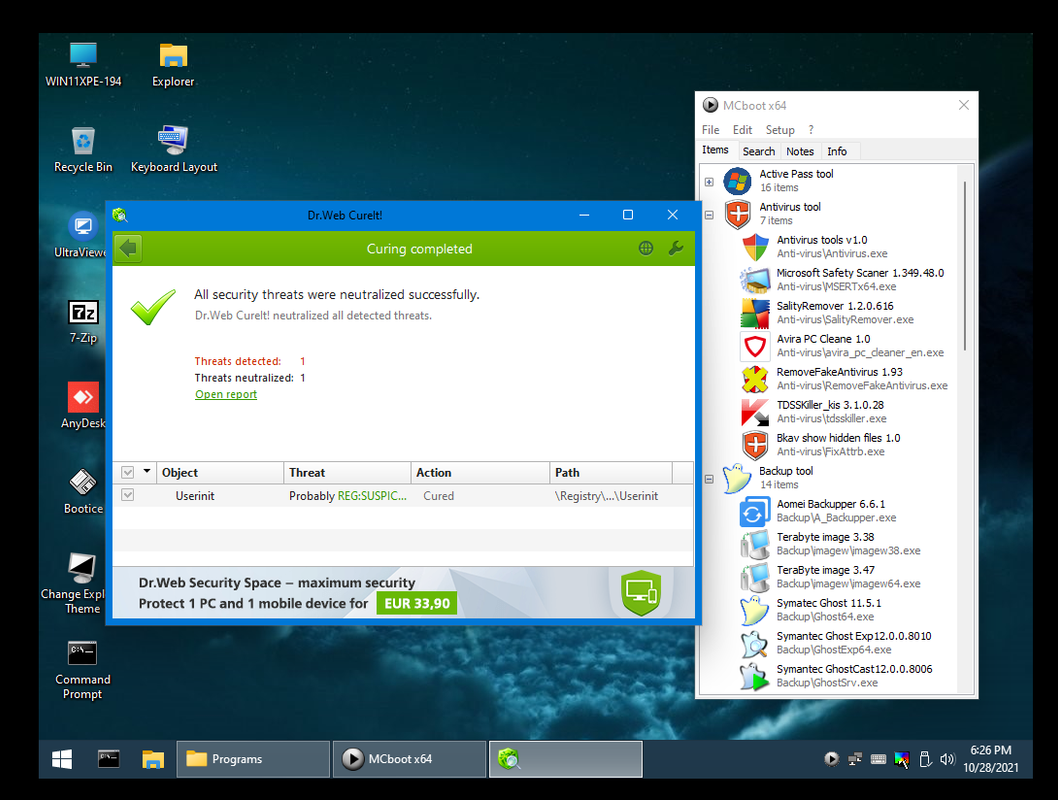The width and height of the screenshot is (1058, 800).
Task: Switch to the MCboot Notes tab
Action: point(800,151)
